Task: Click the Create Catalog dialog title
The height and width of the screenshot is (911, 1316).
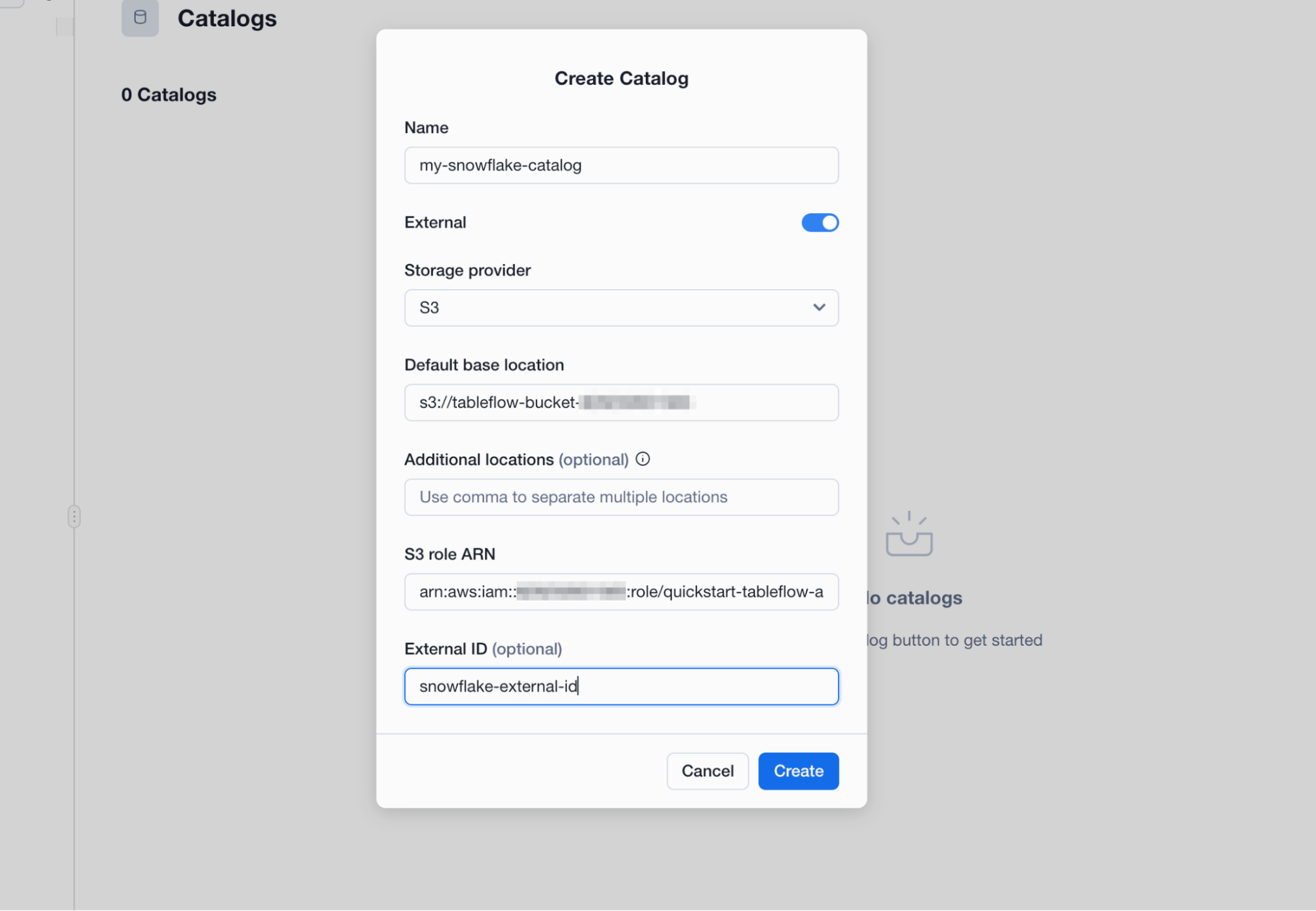Action: click(621, 78)
